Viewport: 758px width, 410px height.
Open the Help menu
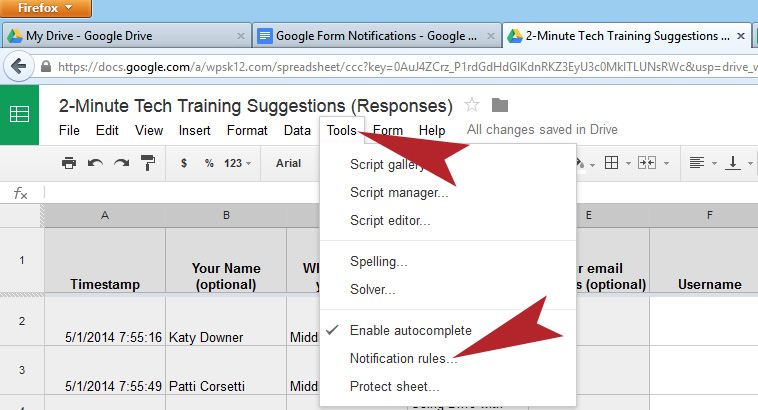[432, 131]
